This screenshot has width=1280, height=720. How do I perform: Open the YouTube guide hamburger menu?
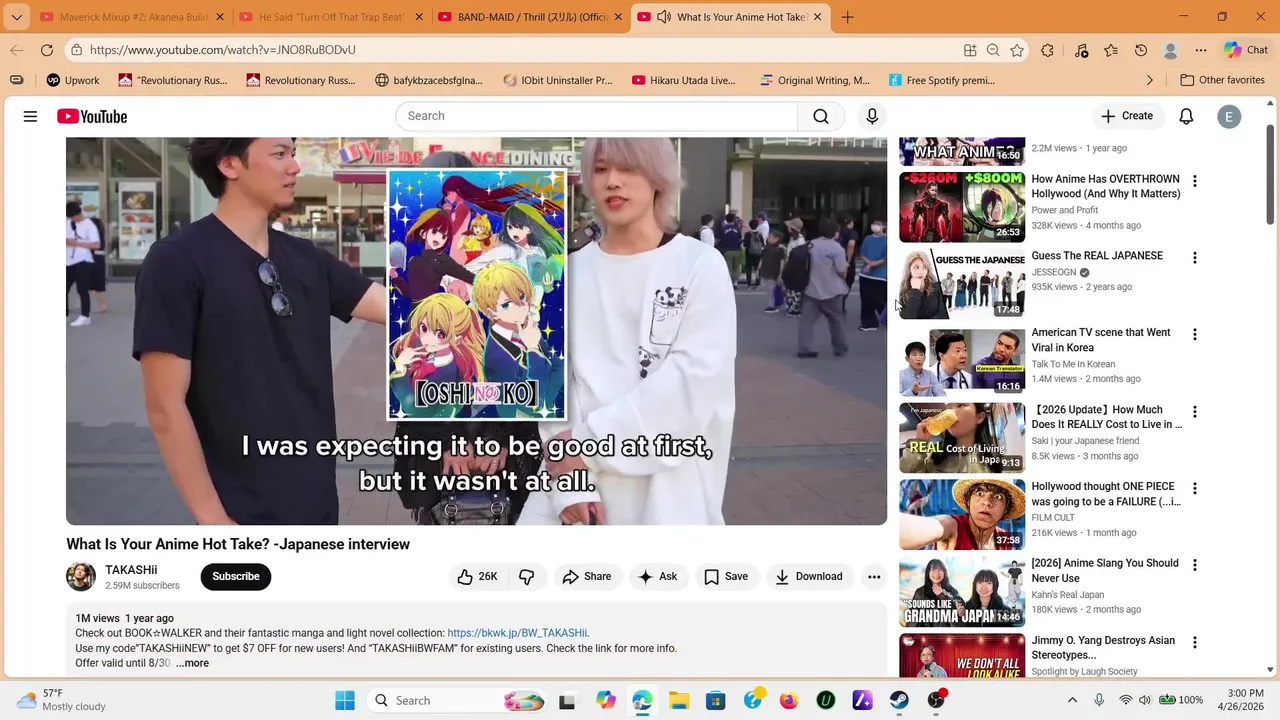(30, 117)
